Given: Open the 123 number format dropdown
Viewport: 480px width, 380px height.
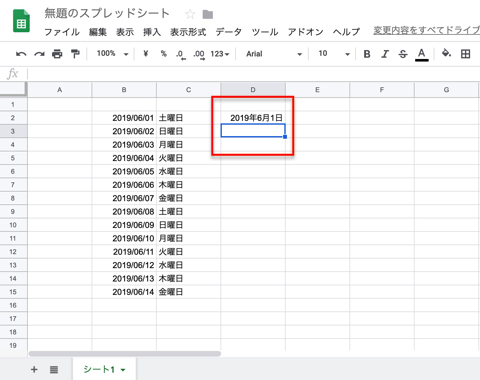Looking at the screenshot, I should coord(220,54).
